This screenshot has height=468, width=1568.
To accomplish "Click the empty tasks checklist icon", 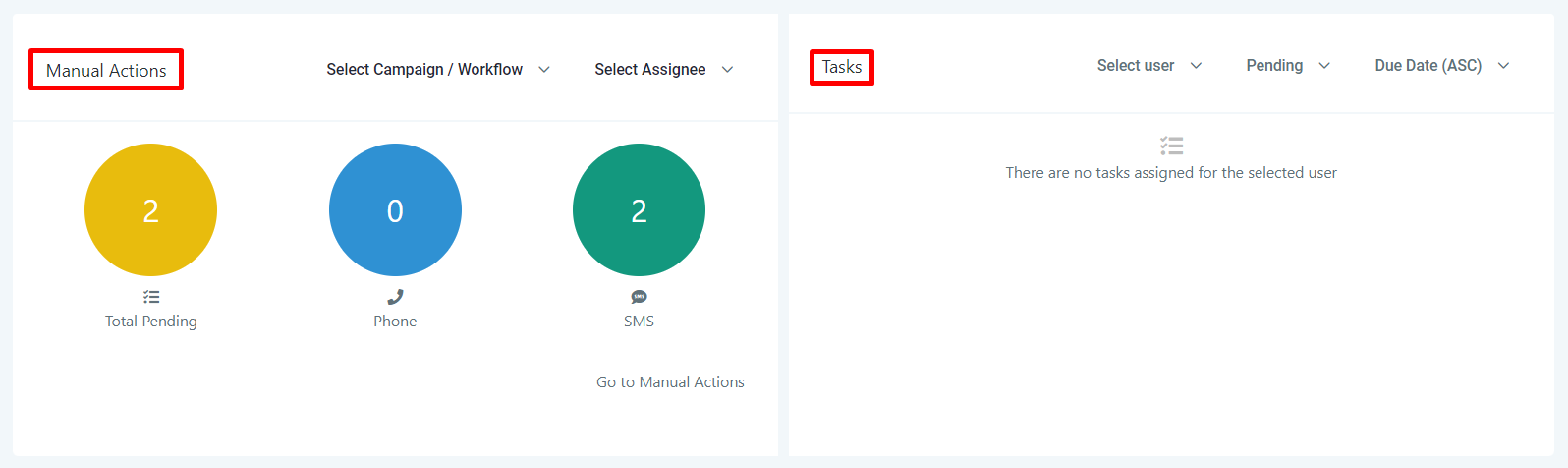I will (x=1171, y=146).
